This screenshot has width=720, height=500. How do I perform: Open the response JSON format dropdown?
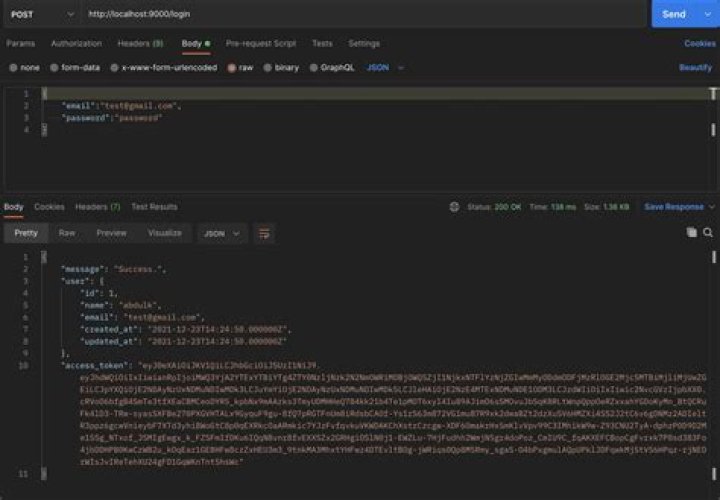click(x=222, y=234)
